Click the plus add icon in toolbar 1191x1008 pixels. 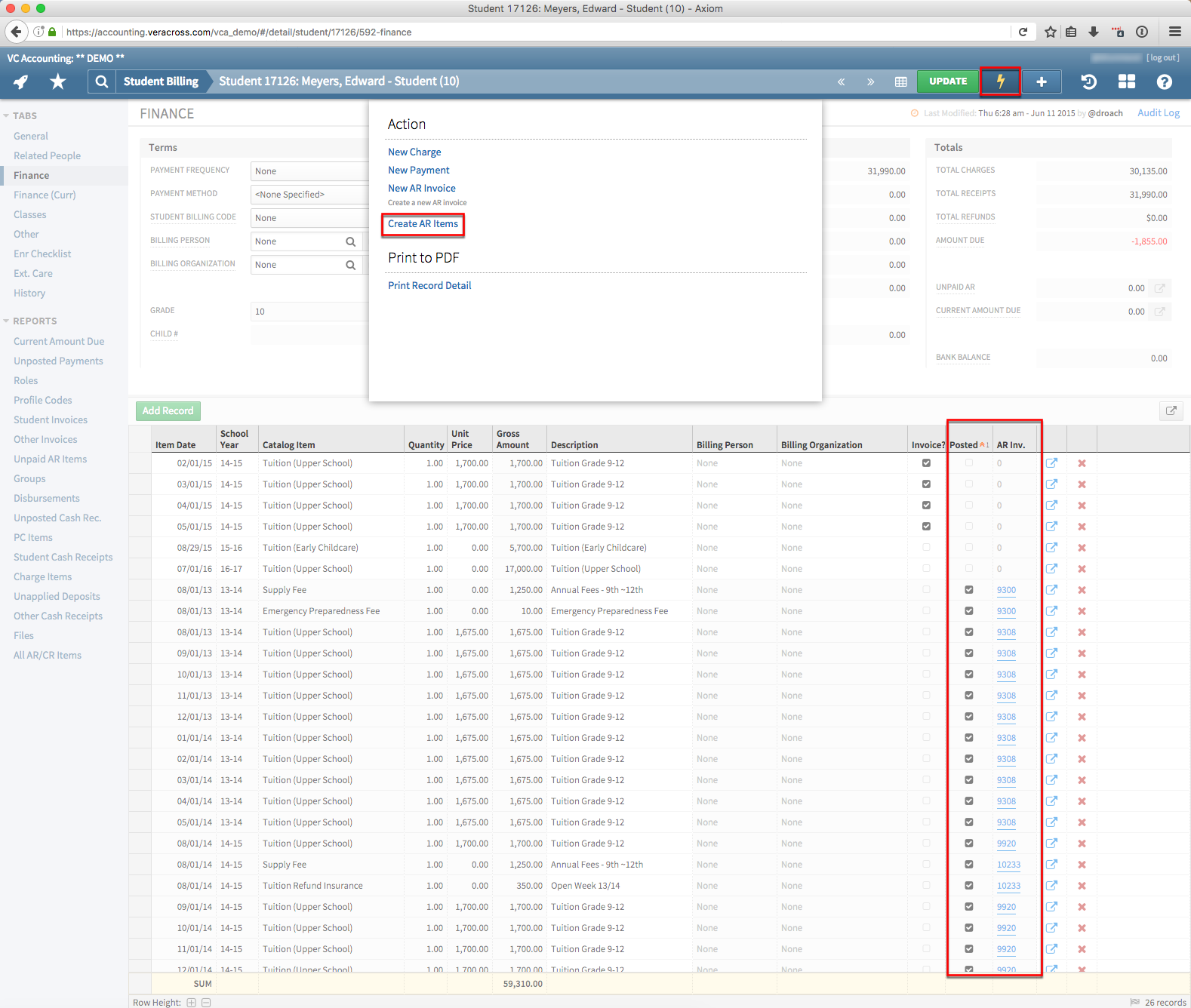coord(1042,81)
